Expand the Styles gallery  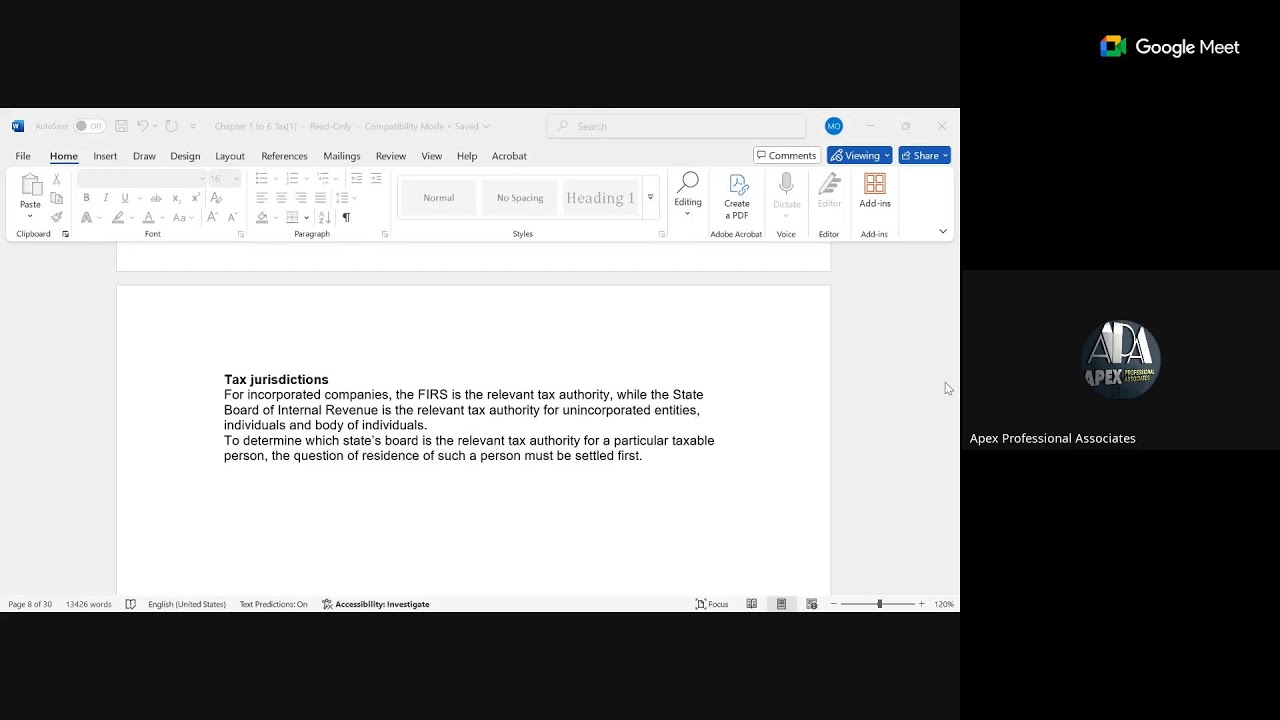pos(650,198)
